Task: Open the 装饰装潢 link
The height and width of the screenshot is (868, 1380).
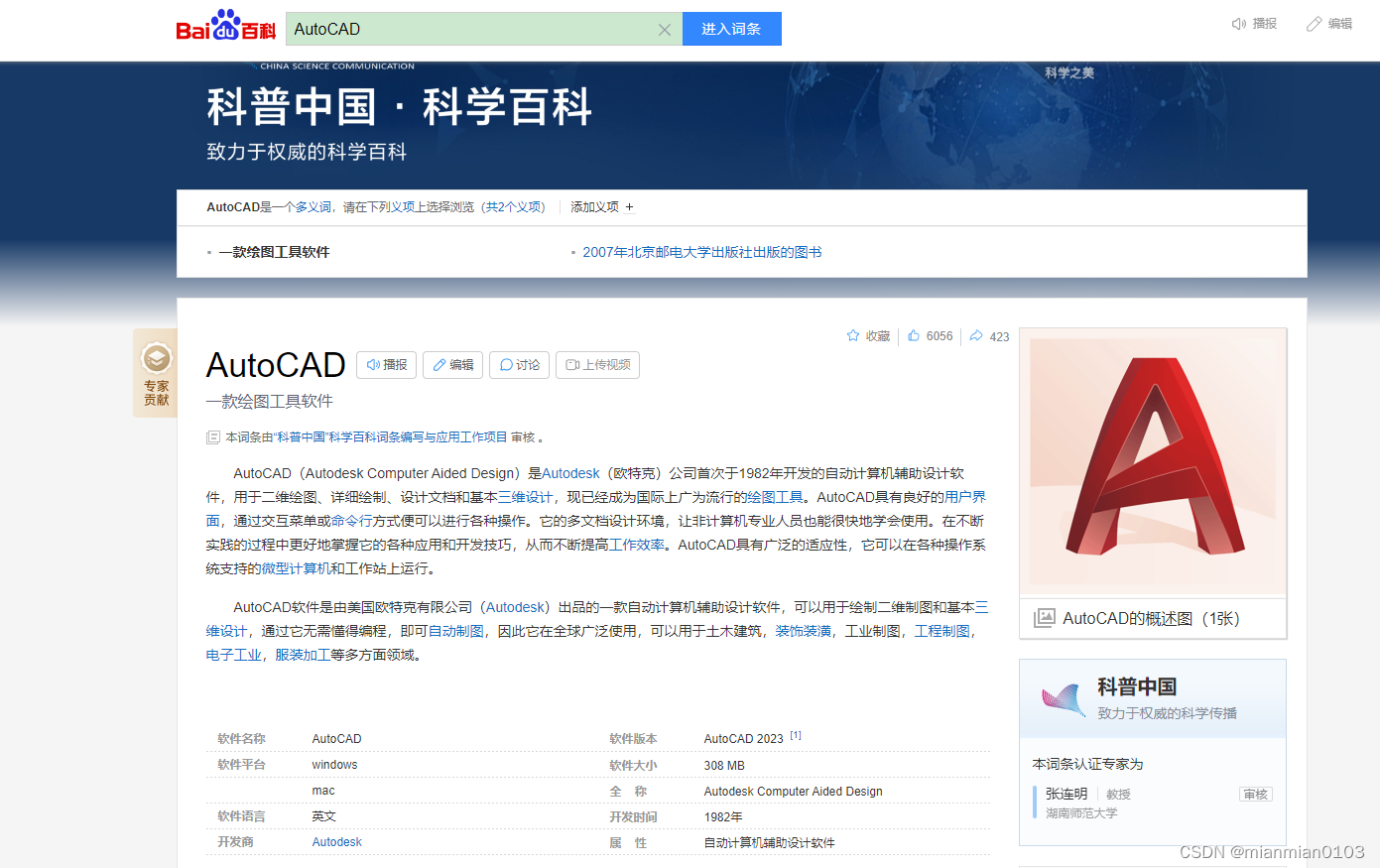Action: coord(803,632)
